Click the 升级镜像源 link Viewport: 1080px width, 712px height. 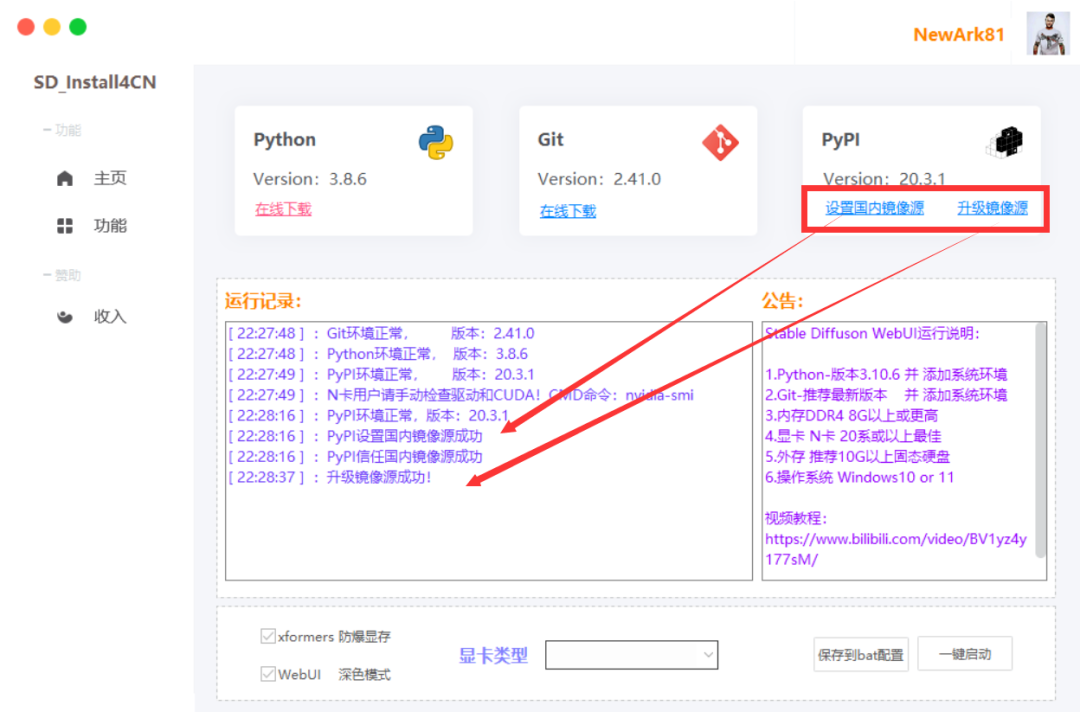click(x=993, y=208)
